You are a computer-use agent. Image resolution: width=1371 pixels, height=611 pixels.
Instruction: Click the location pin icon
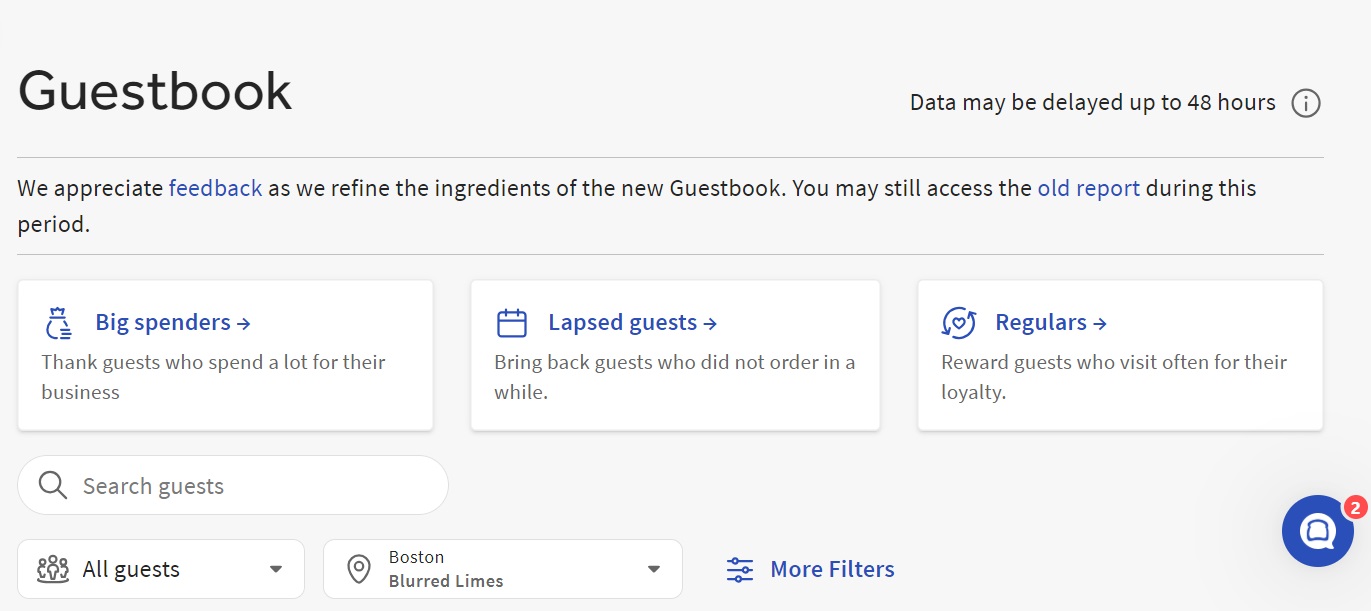click(358, 569)
